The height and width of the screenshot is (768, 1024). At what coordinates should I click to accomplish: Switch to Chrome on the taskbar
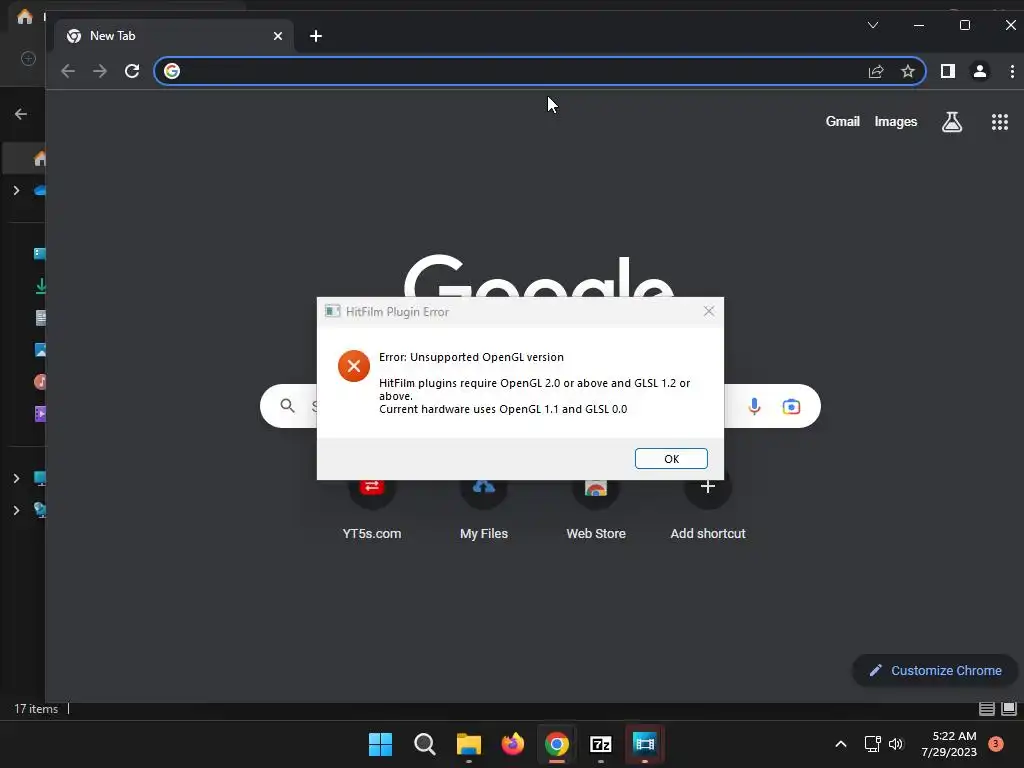pyautogui.click(x=556, y=744)
